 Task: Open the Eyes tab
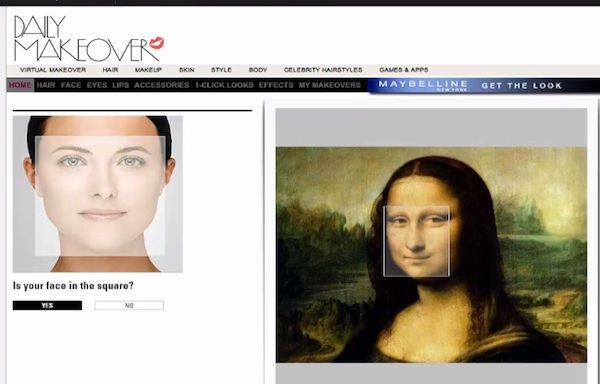(x=97, y=85)
